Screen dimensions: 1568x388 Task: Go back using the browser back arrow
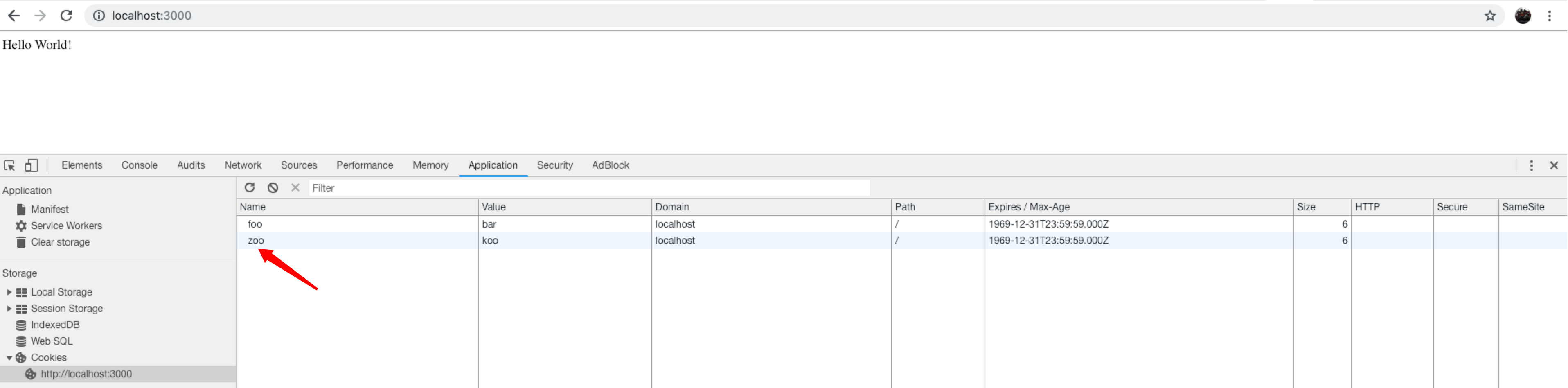click(14, 16)
